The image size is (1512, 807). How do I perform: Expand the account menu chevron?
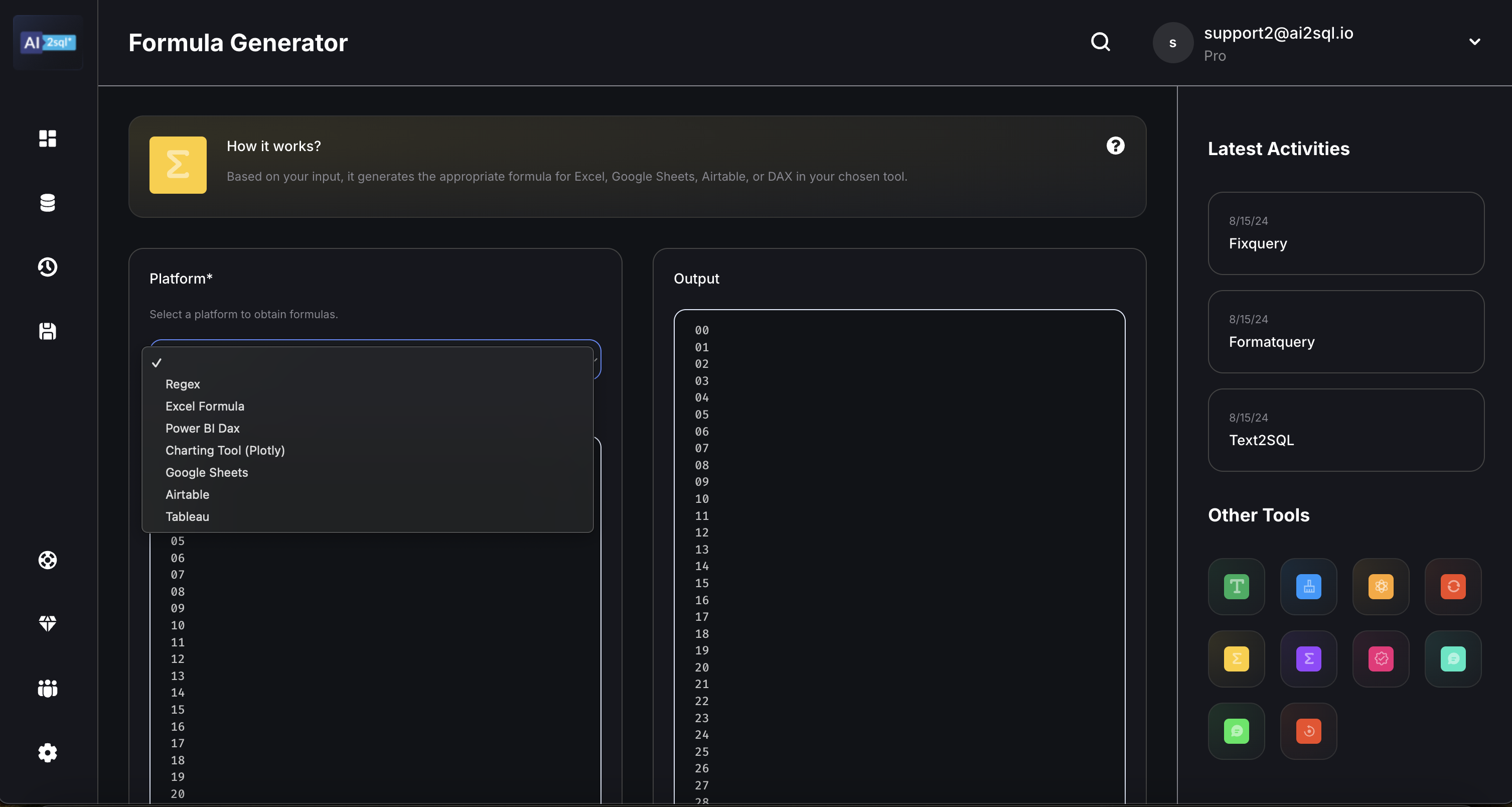pyautogui.click(x=1474, y=42)
